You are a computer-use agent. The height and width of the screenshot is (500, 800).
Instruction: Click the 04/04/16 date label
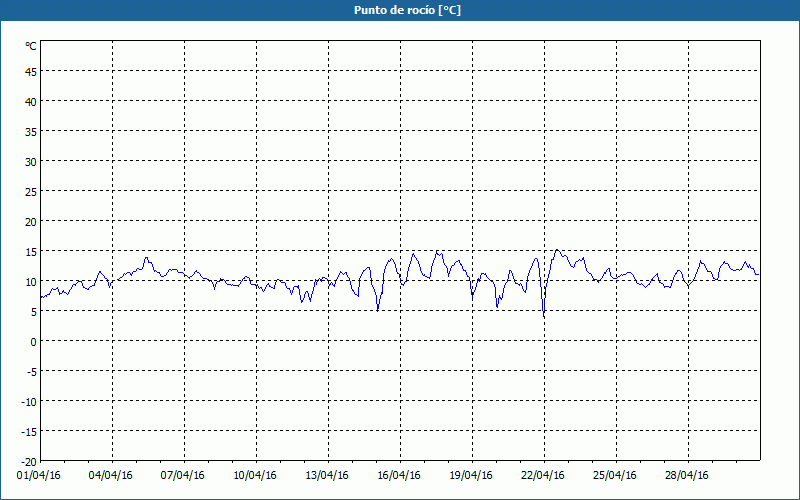111,476
